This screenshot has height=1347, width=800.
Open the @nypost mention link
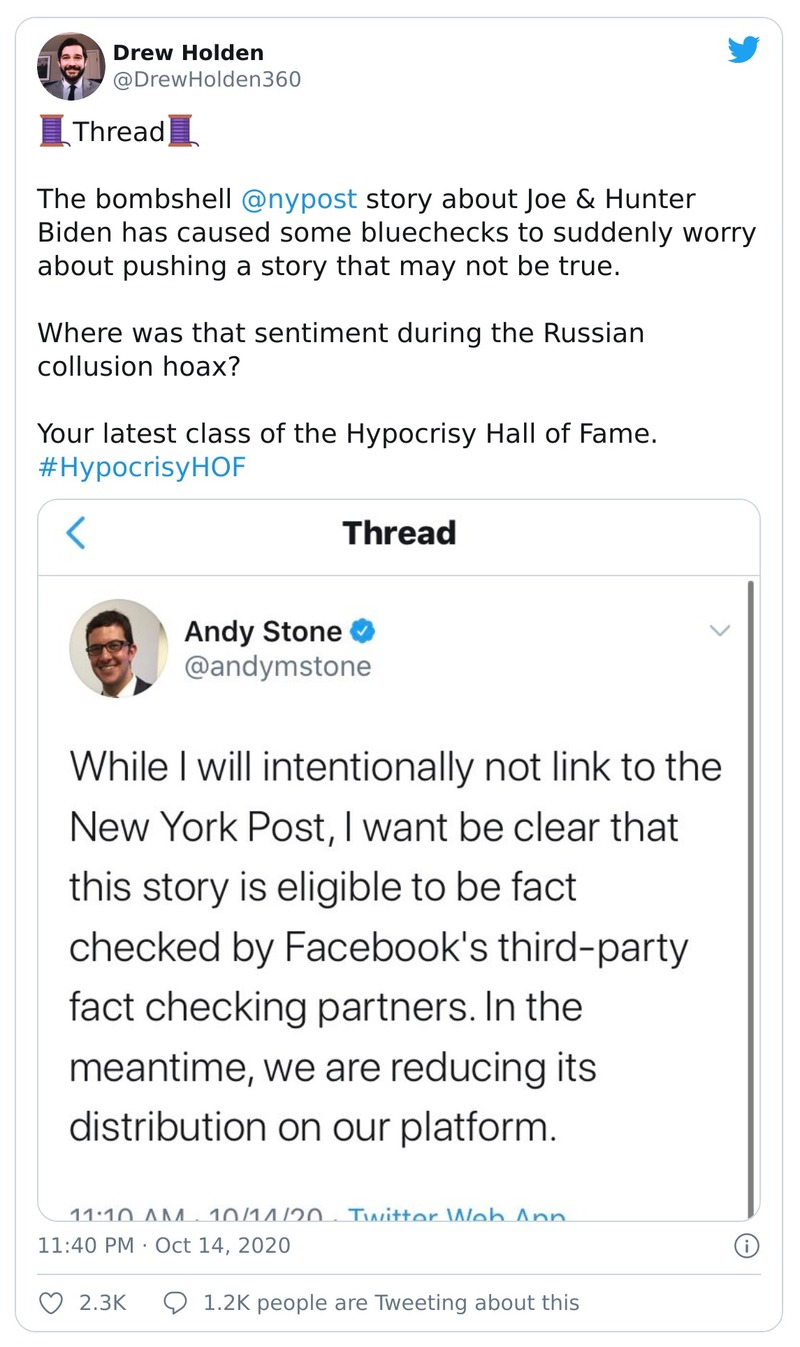299,199
